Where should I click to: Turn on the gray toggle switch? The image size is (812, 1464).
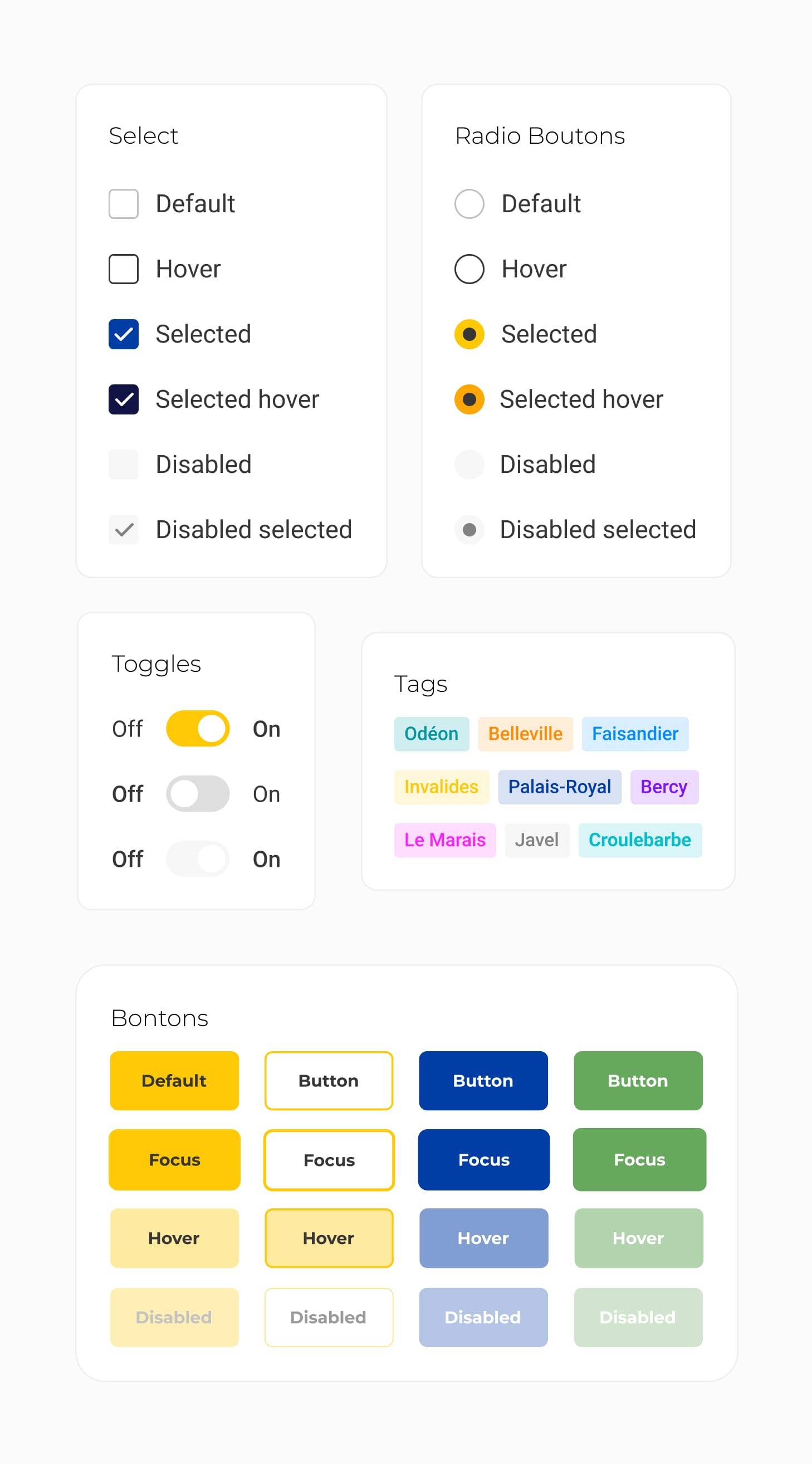[x=198, y=793]
